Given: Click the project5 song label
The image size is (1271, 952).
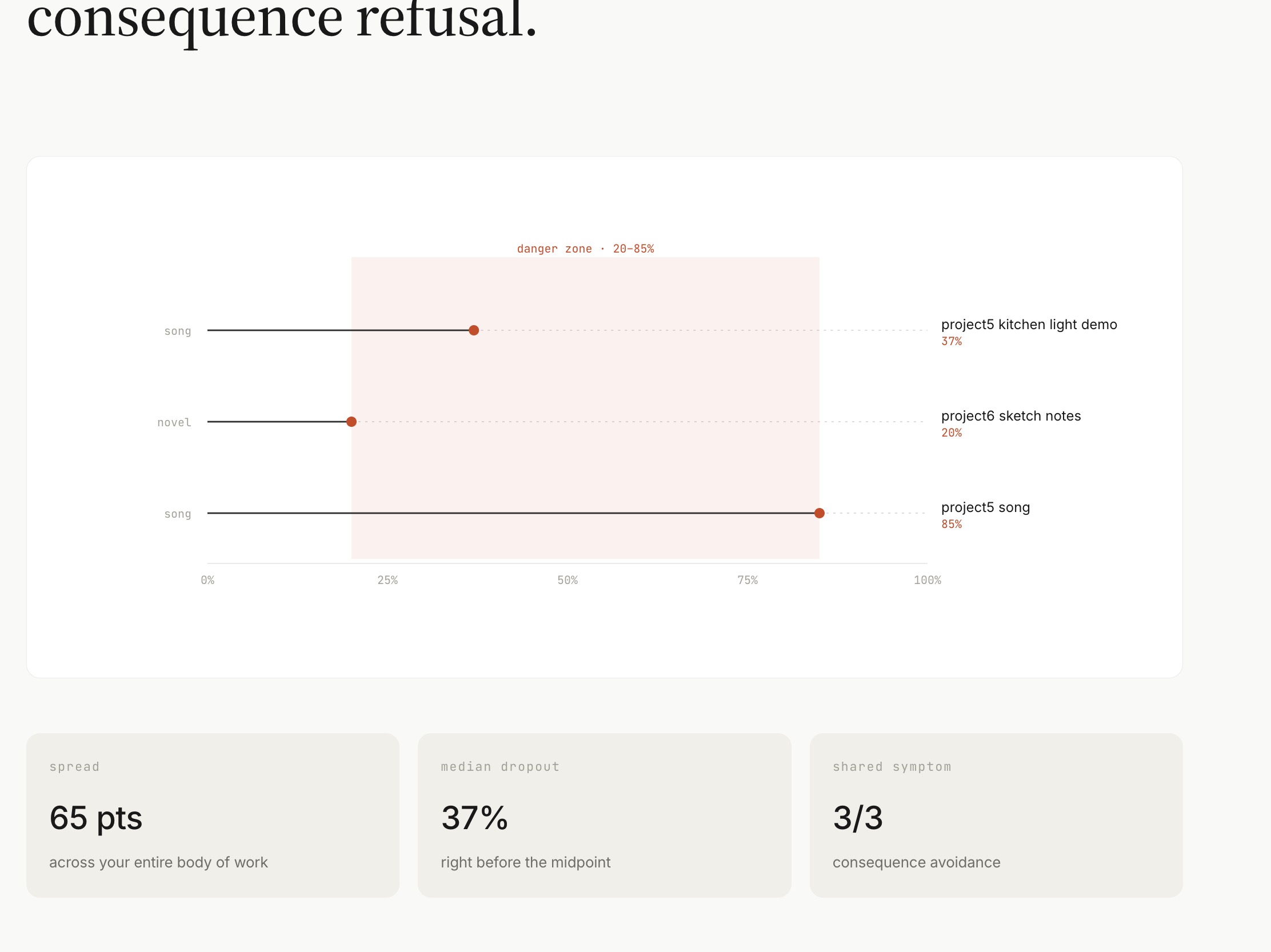Looking at the screenshot, I should (985, 507).
